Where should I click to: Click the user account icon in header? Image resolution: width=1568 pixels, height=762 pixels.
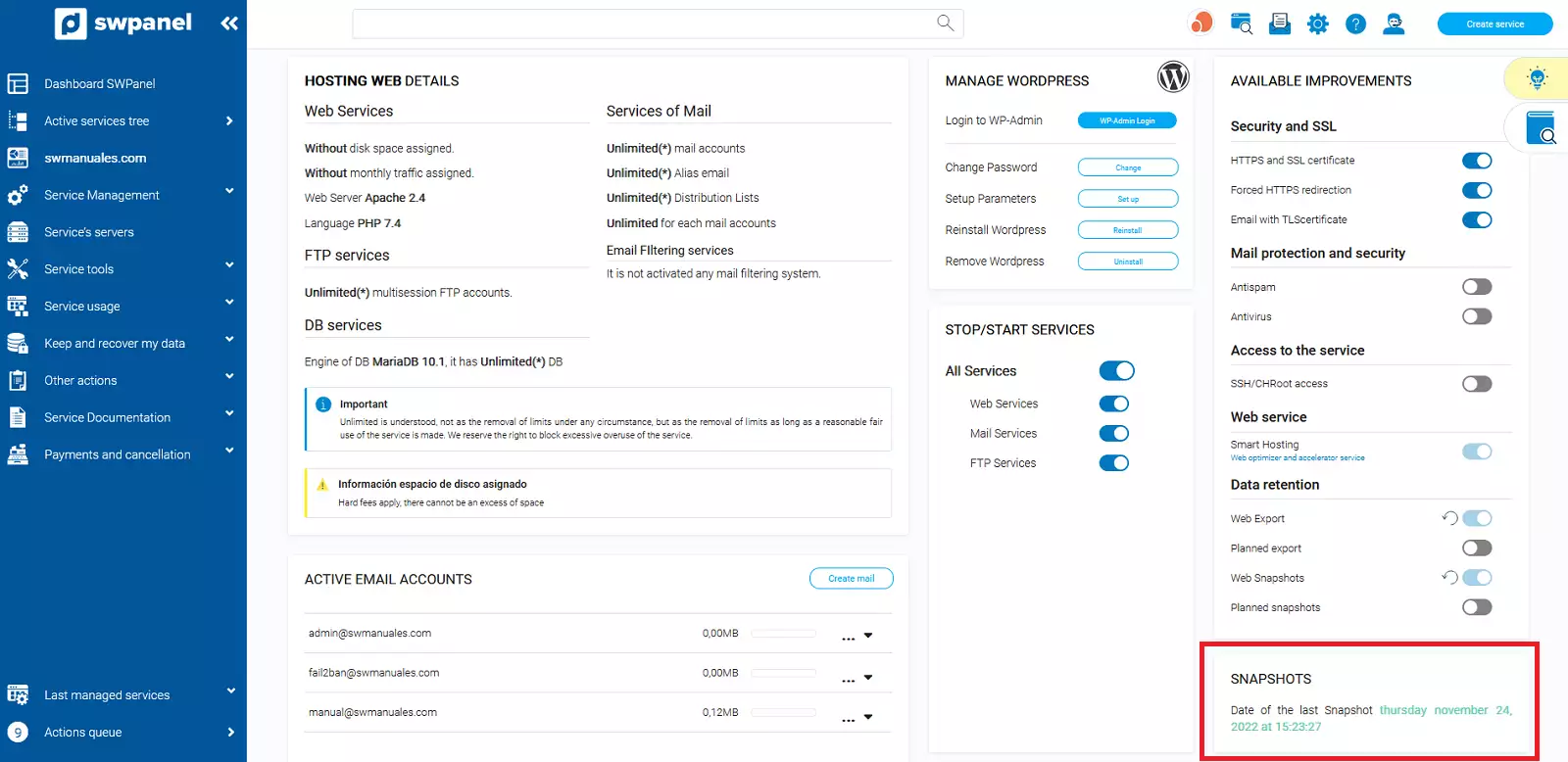pos(1394,24)
